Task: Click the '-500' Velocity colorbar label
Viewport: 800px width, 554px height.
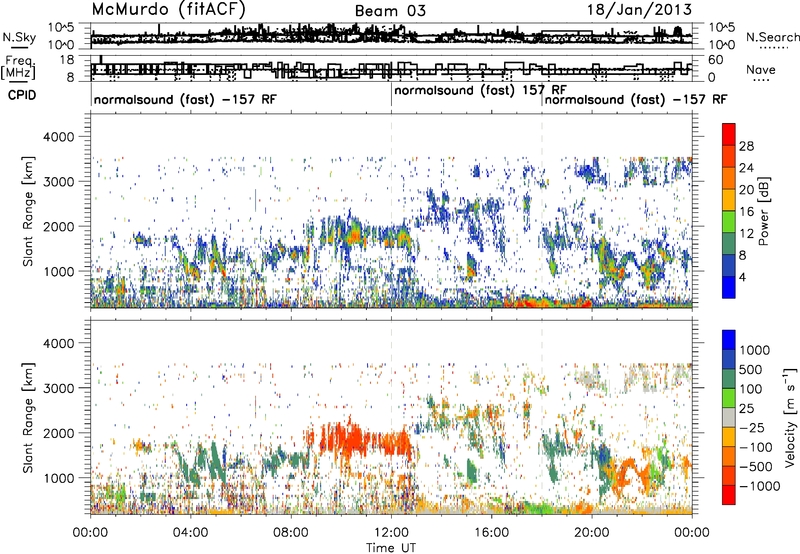Action: [x=756, y=467]
